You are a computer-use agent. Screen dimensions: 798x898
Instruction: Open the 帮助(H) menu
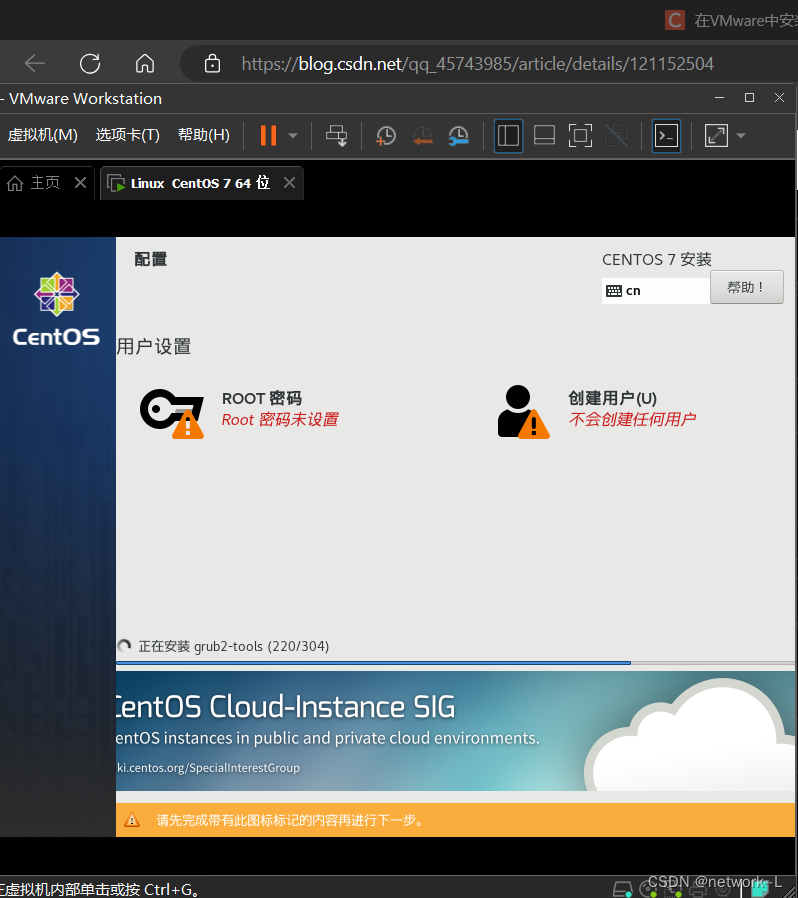click(x=203, y=135)
